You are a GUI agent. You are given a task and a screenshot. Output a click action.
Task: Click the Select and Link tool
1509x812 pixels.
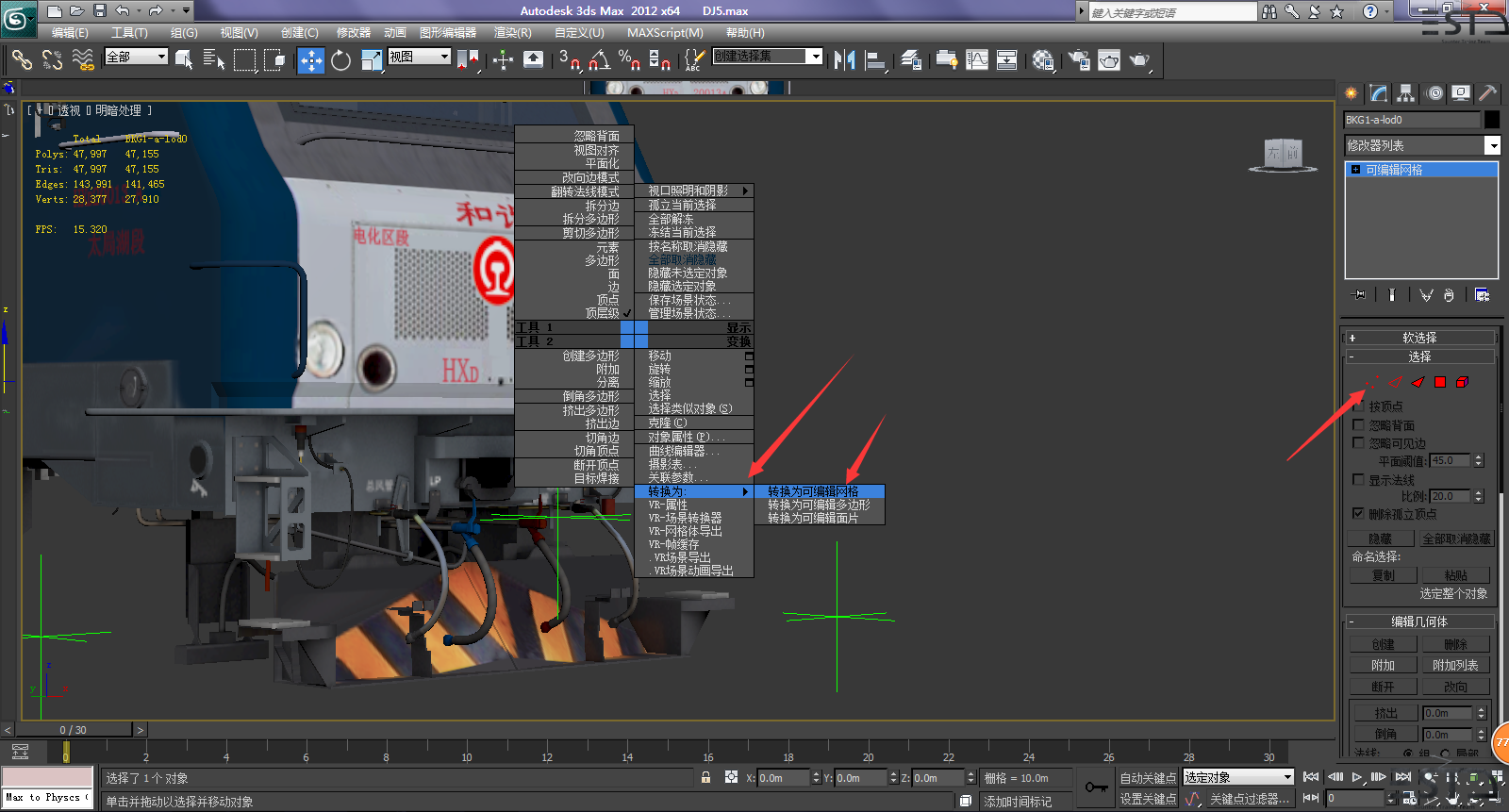22,60
